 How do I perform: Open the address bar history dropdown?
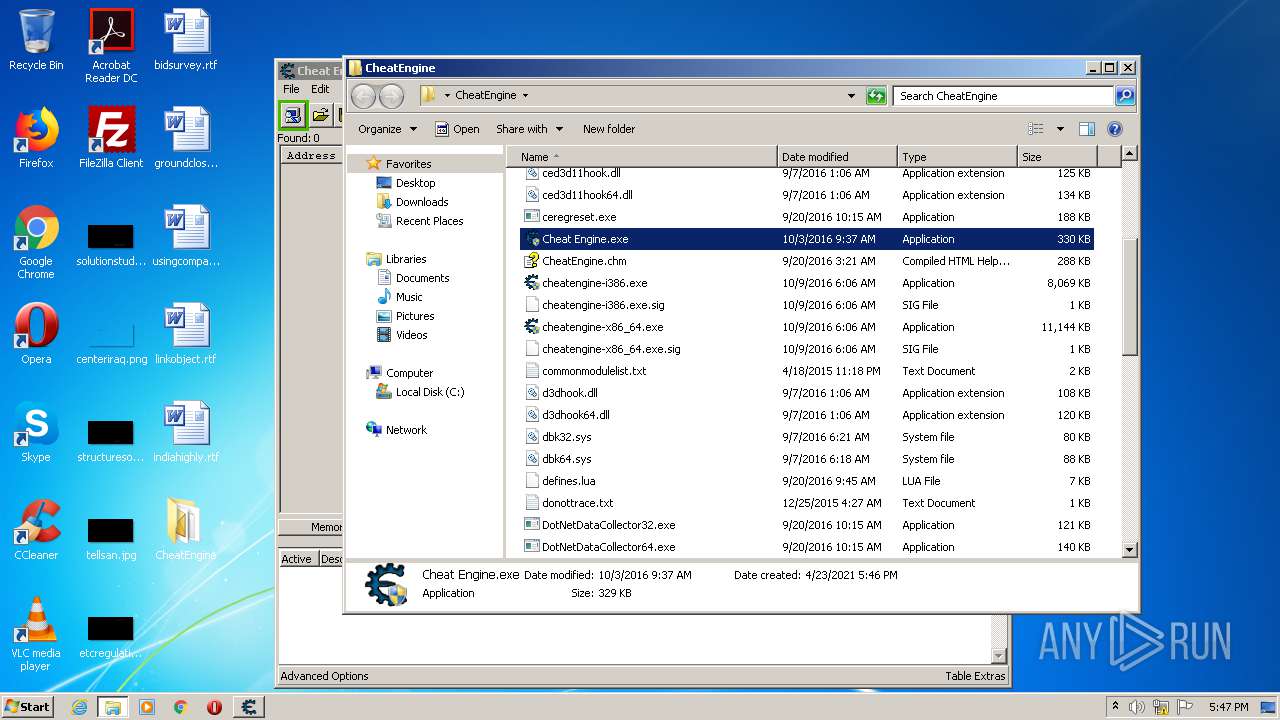(x=852, y=96)
